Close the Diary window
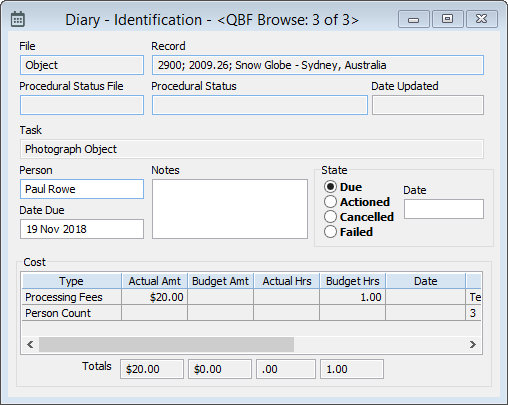The height and width of the screenshot is (405, 508). coord(482,19)
